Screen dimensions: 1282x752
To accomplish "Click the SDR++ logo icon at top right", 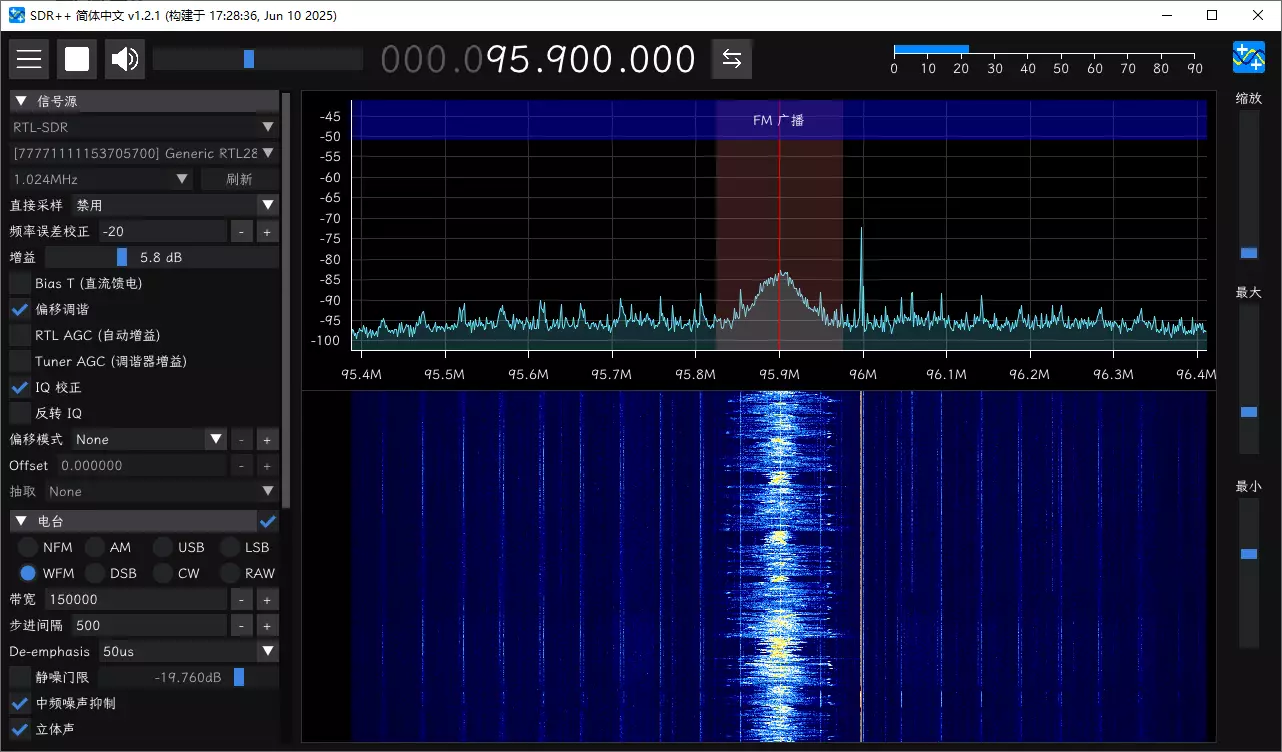I will [1249, 57].
